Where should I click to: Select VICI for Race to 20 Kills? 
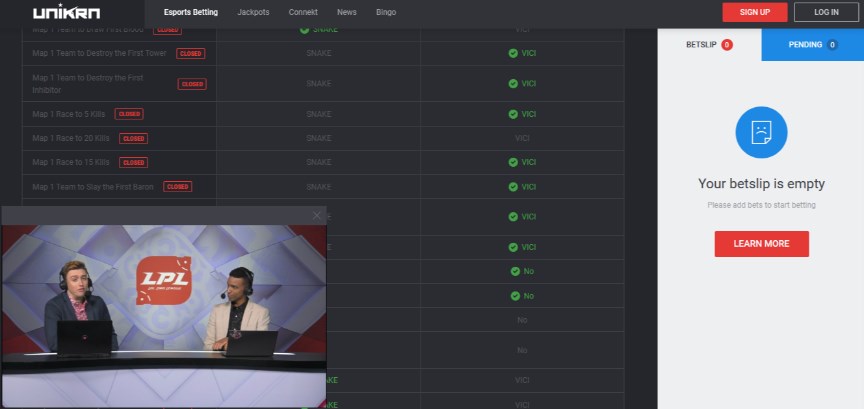pos(522,138)
